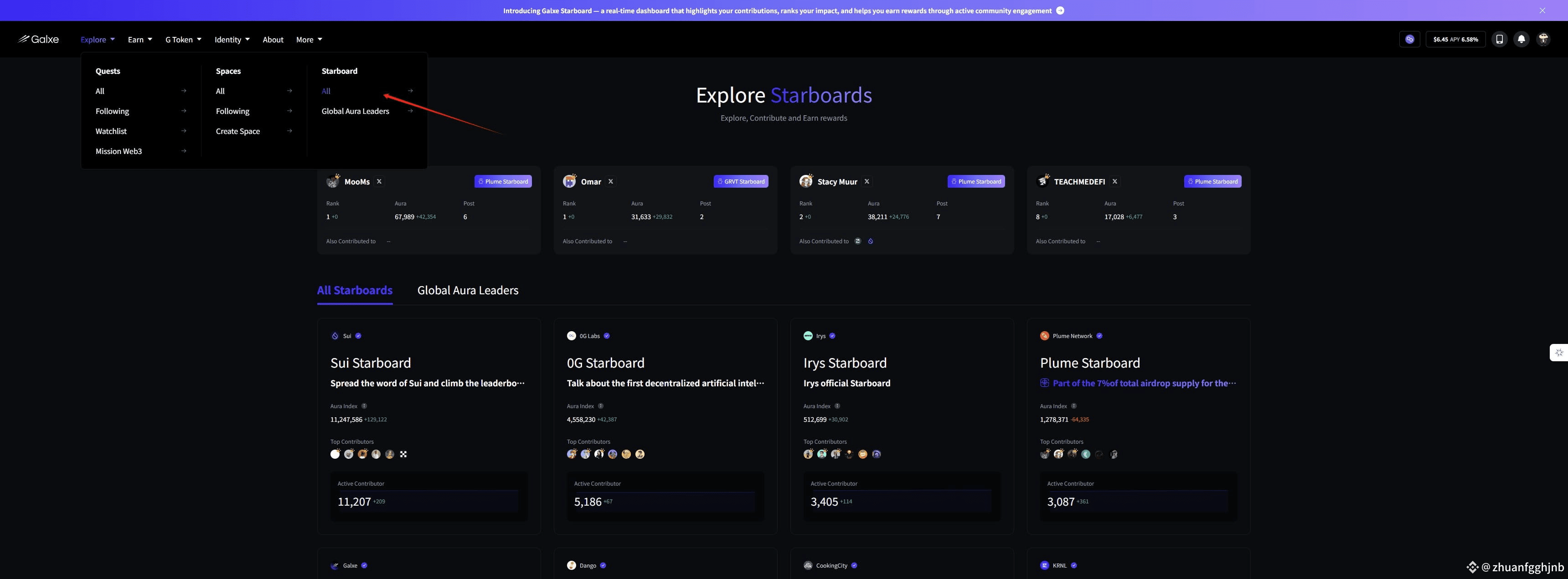Switch to the Global Aura Leaders tab
This screenshot has width=1568, height=579.
click(x=468, y=291)
